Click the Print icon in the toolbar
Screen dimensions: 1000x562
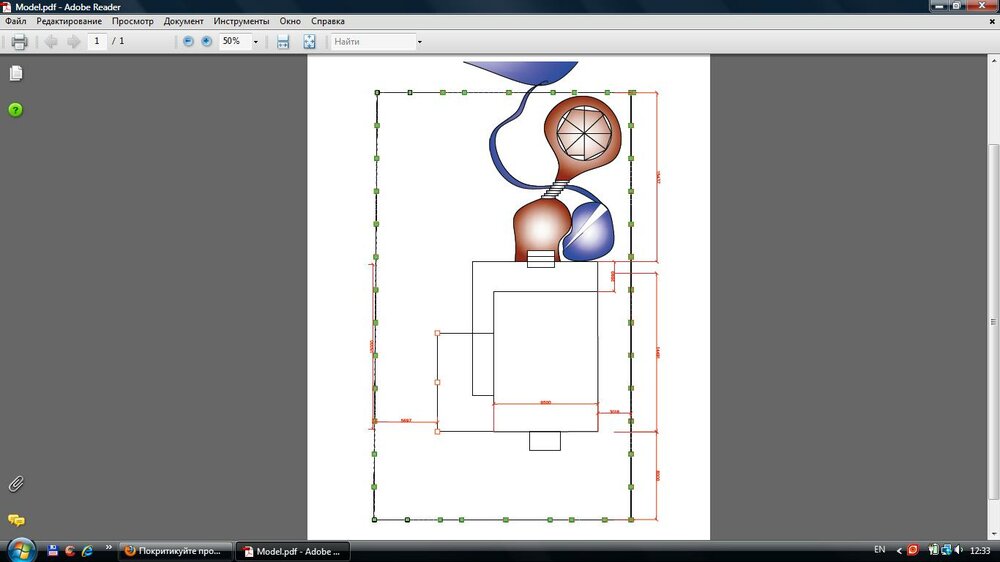[19, 42]
